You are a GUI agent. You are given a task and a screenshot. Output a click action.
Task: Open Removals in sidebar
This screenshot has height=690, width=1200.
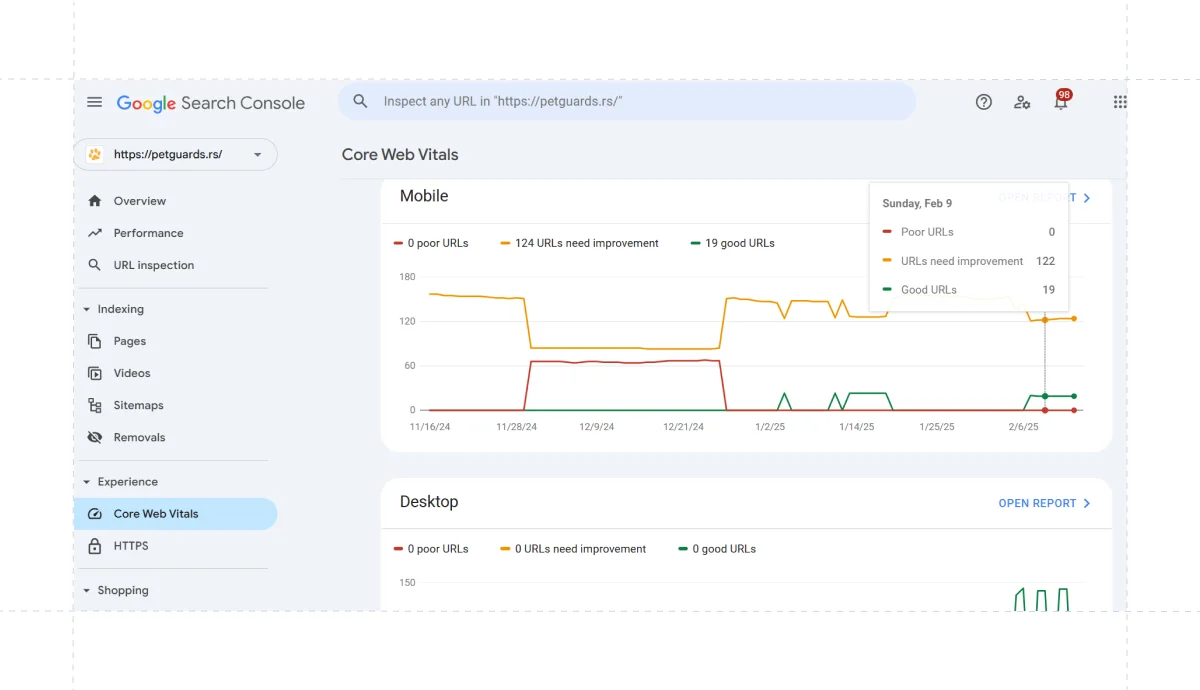point(139,437)
